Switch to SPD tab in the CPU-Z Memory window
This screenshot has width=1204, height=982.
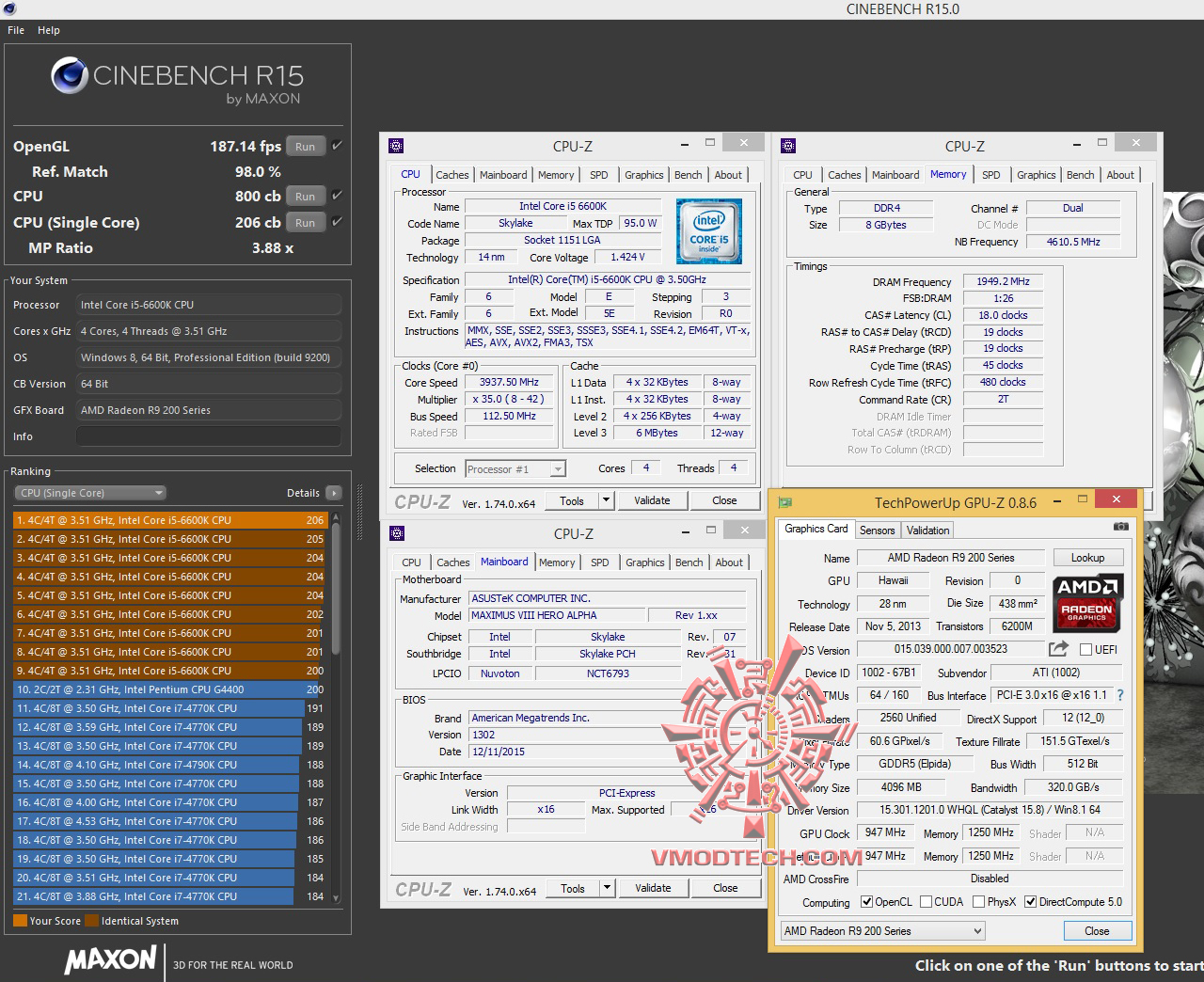point(991,175)
